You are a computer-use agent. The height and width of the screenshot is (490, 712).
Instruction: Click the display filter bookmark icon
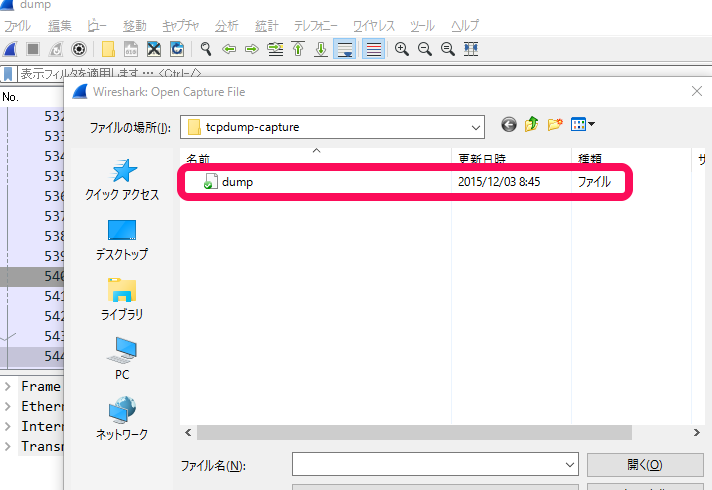coord(8,73)
